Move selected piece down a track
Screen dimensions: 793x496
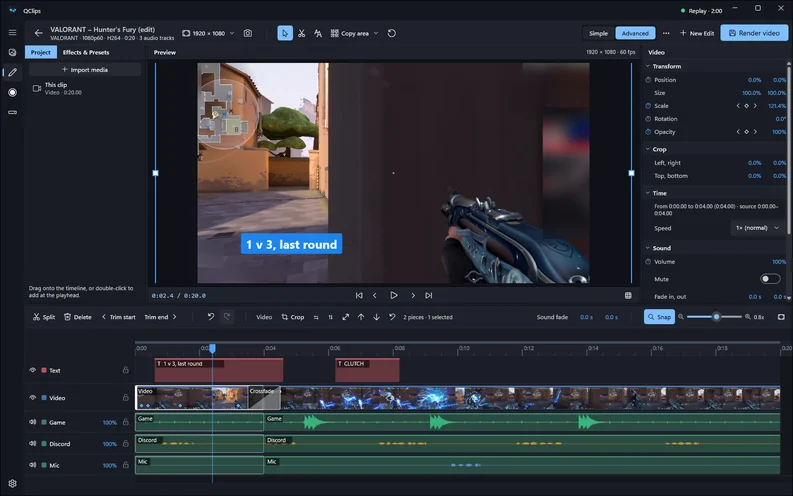[376, 317]
